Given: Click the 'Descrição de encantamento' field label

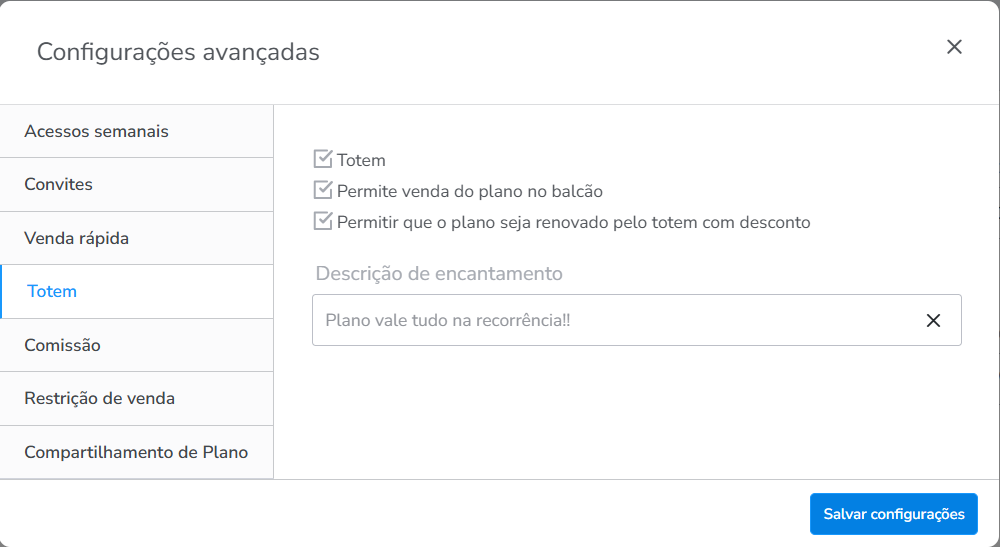Looking at the screenshot, I should [x=439, y=273].
